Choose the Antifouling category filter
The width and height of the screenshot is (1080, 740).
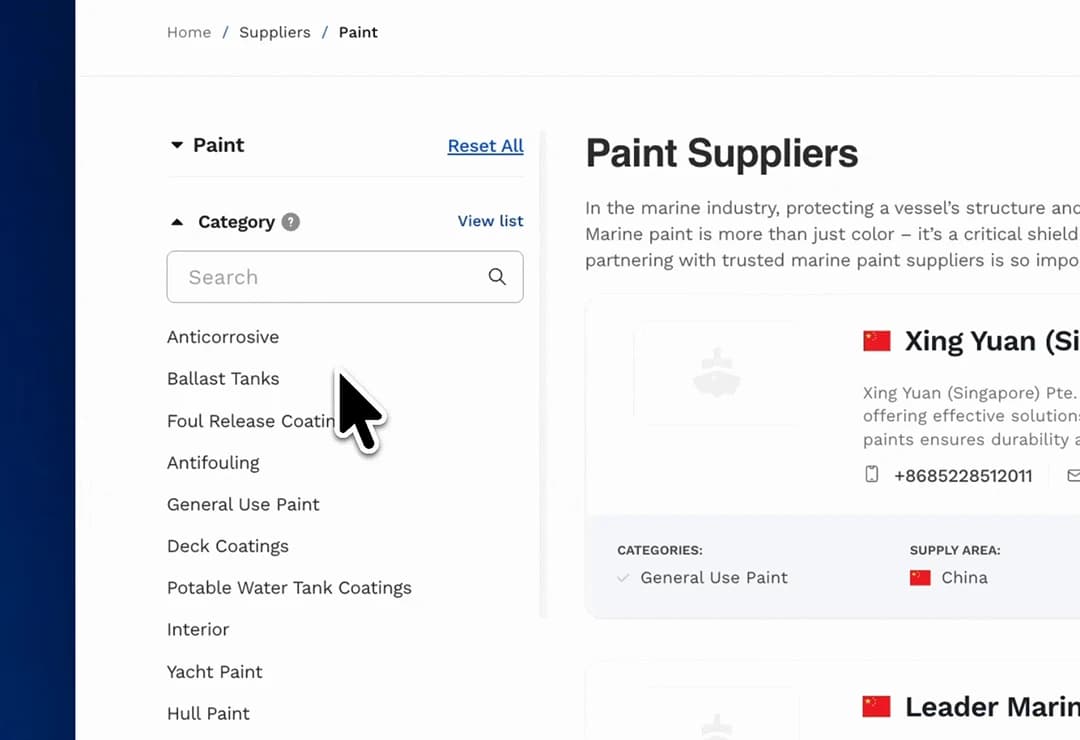tap(213, 463)
